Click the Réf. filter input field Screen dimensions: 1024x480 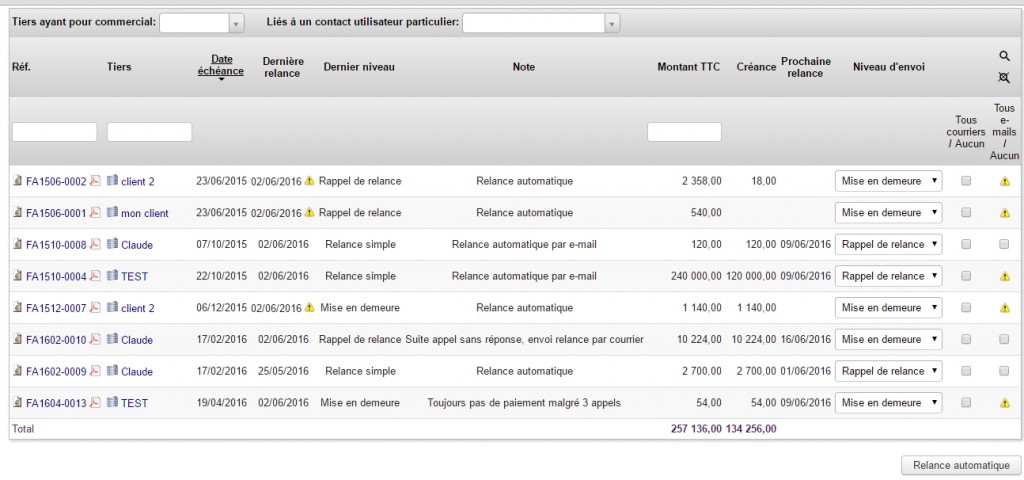pyautogui.click(x=54, y=132)
